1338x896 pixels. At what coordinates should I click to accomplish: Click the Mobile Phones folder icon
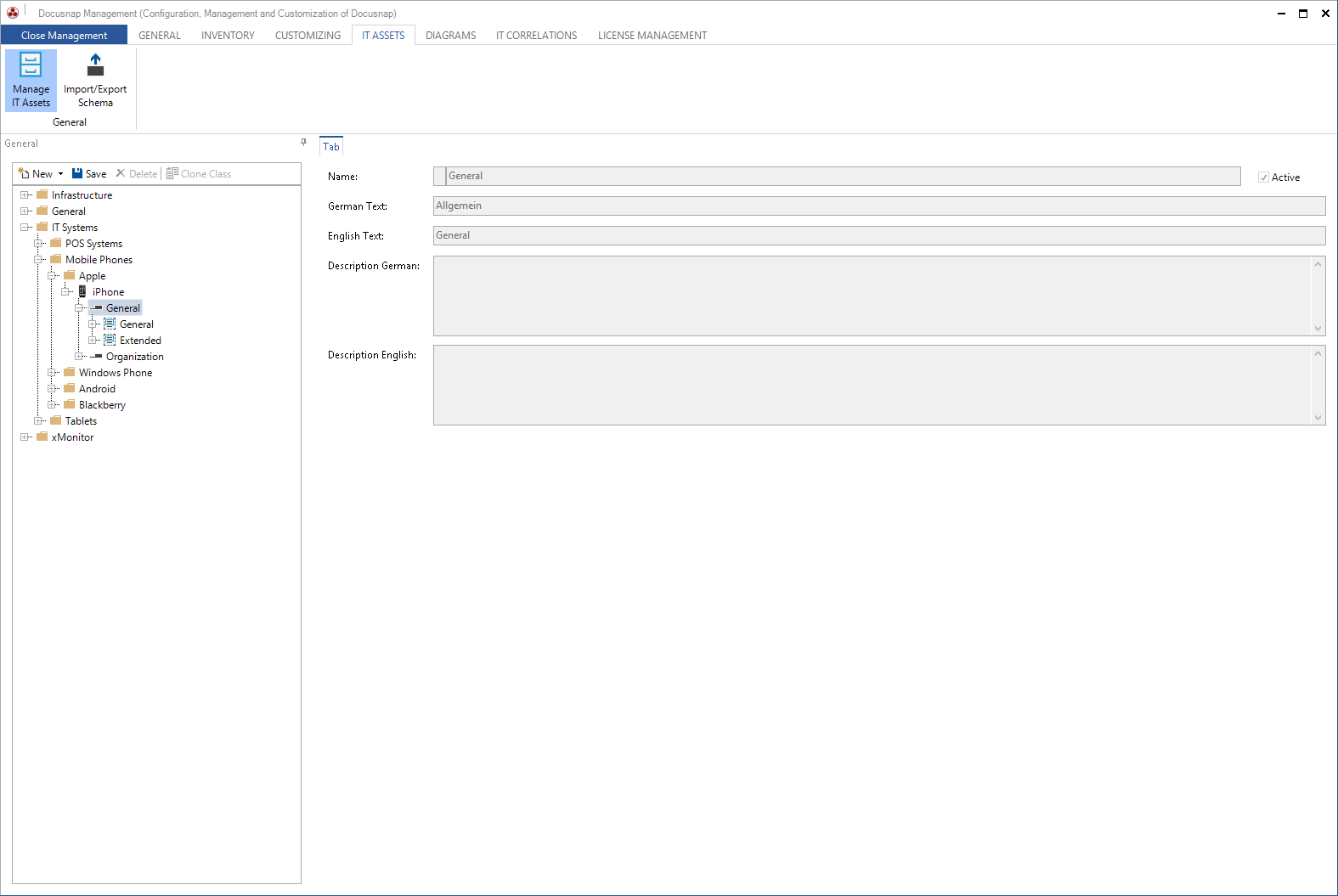coord(56,259)
